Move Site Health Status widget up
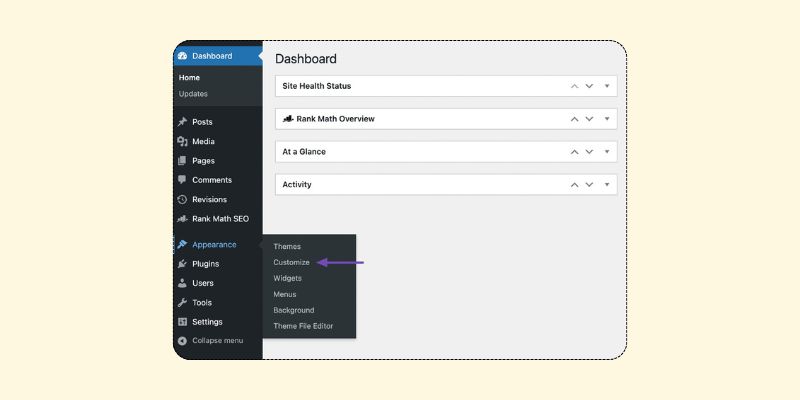The width and height of the screenshot is (800, 400). (574, 86)
